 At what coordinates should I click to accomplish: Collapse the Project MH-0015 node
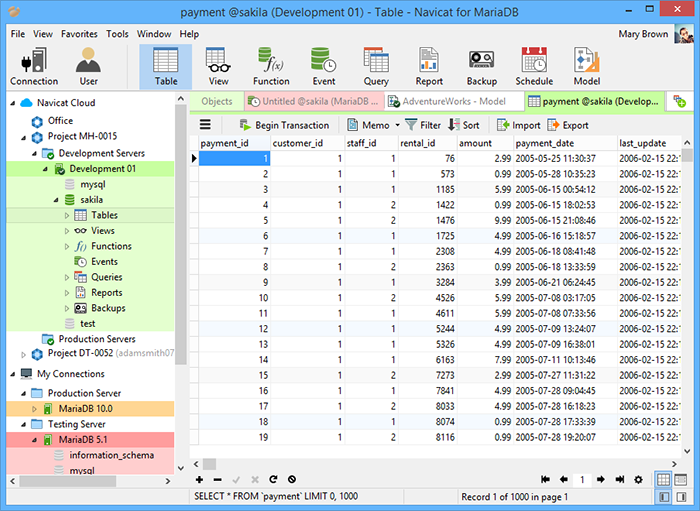pos(24,137)
